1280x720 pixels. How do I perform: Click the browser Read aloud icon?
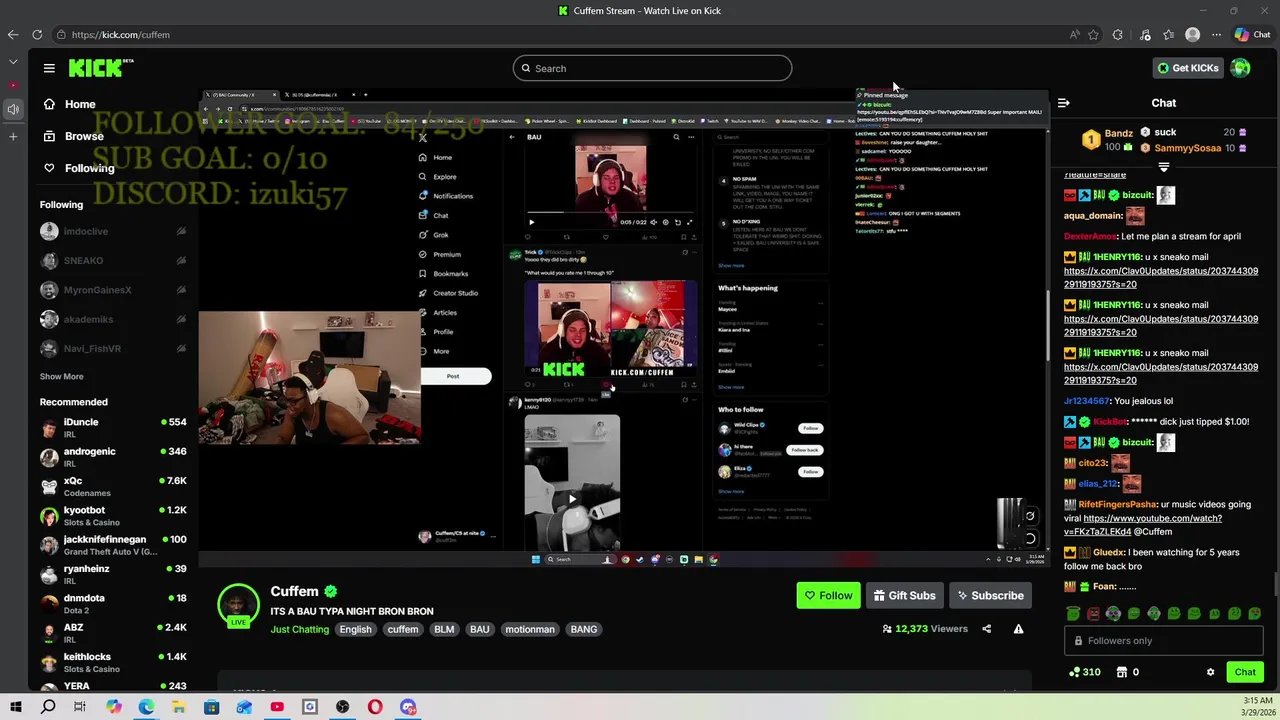pos(1074,34)
